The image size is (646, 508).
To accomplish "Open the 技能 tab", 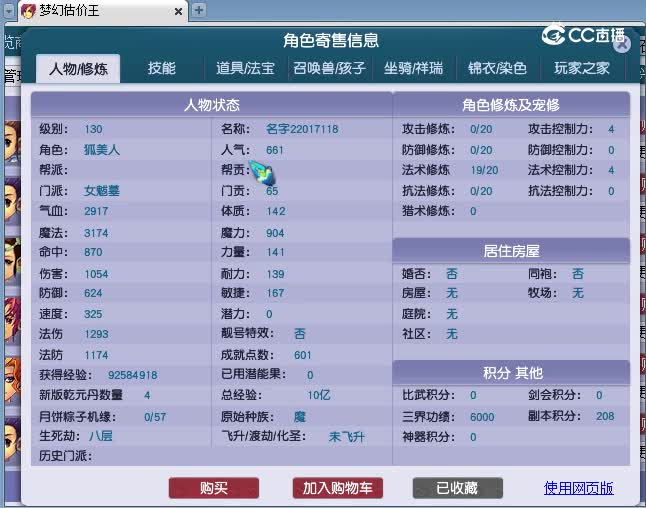I will tap(162, 68).
